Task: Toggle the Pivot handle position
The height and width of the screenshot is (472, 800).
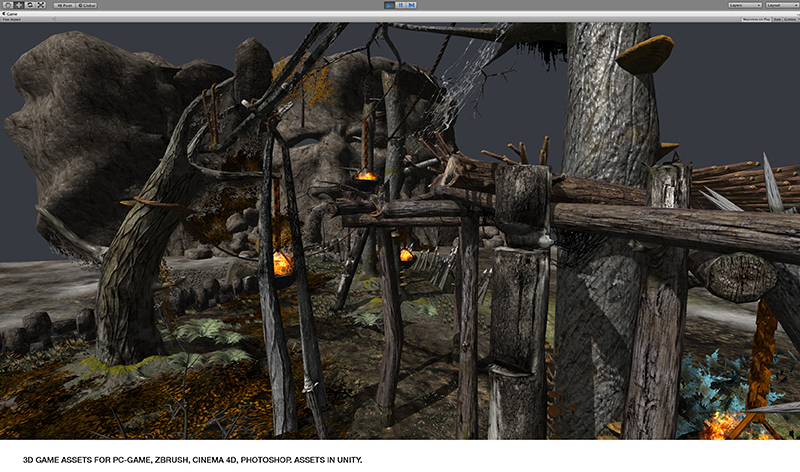Action: 62,5
